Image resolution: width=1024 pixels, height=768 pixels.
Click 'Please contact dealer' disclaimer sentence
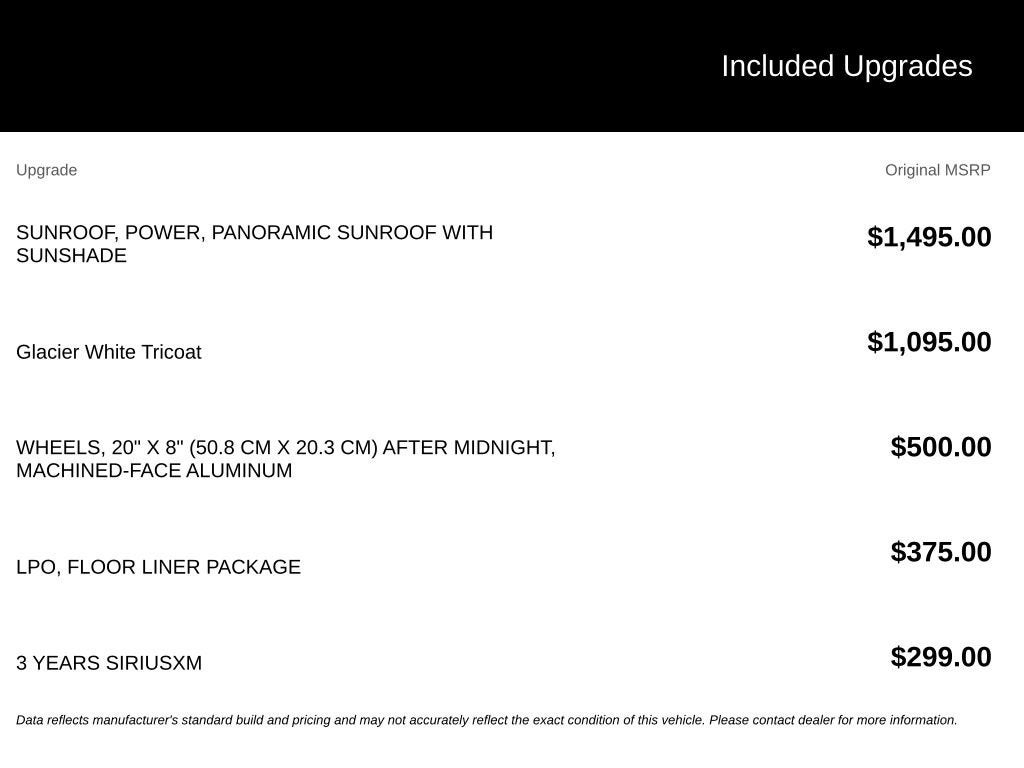[x=833, y=720]
